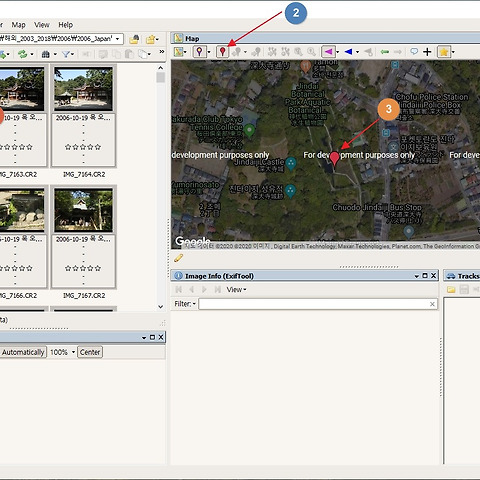The width and height of the screenshot is (480, 480).
Task: Toggle the purple-yellow image position marker button
Action: coord(199,52)
